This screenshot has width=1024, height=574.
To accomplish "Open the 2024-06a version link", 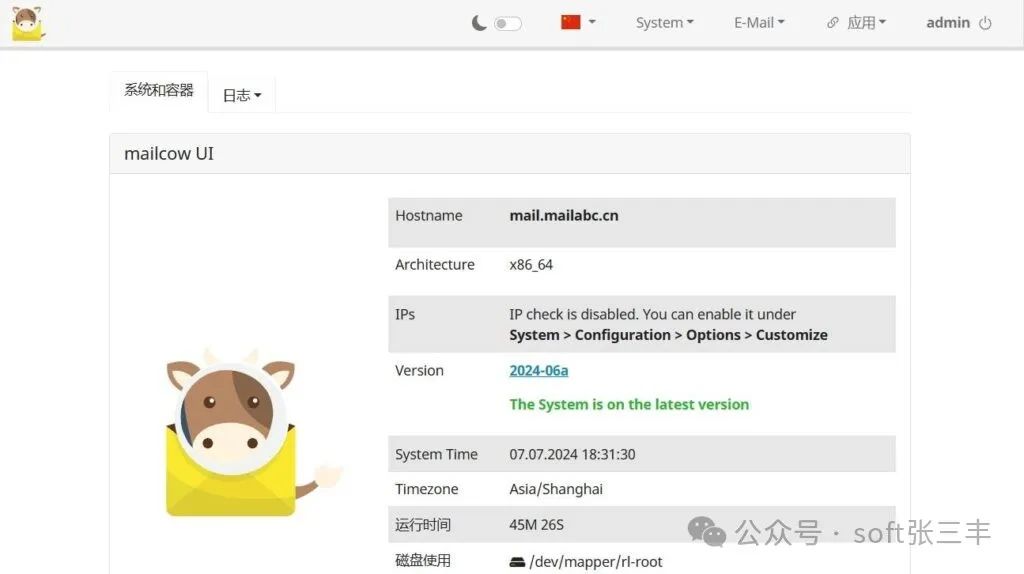I will click(538, 370).
